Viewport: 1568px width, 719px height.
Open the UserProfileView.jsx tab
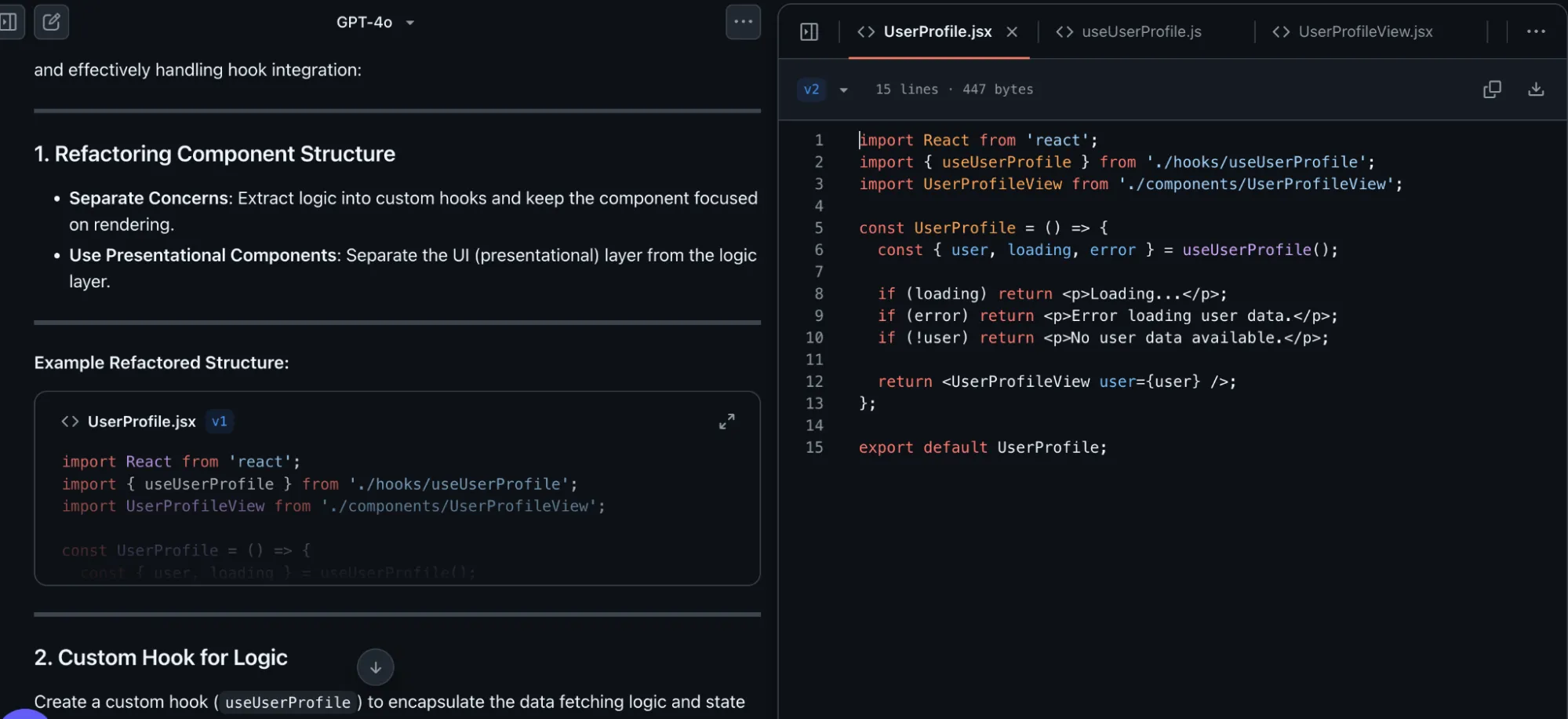(1365, 32)
